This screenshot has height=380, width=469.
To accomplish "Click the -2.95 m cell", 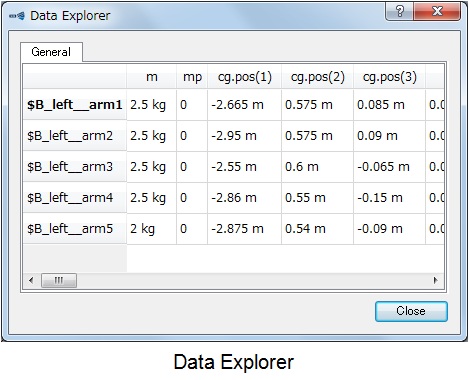I will [x=244, y=136].
